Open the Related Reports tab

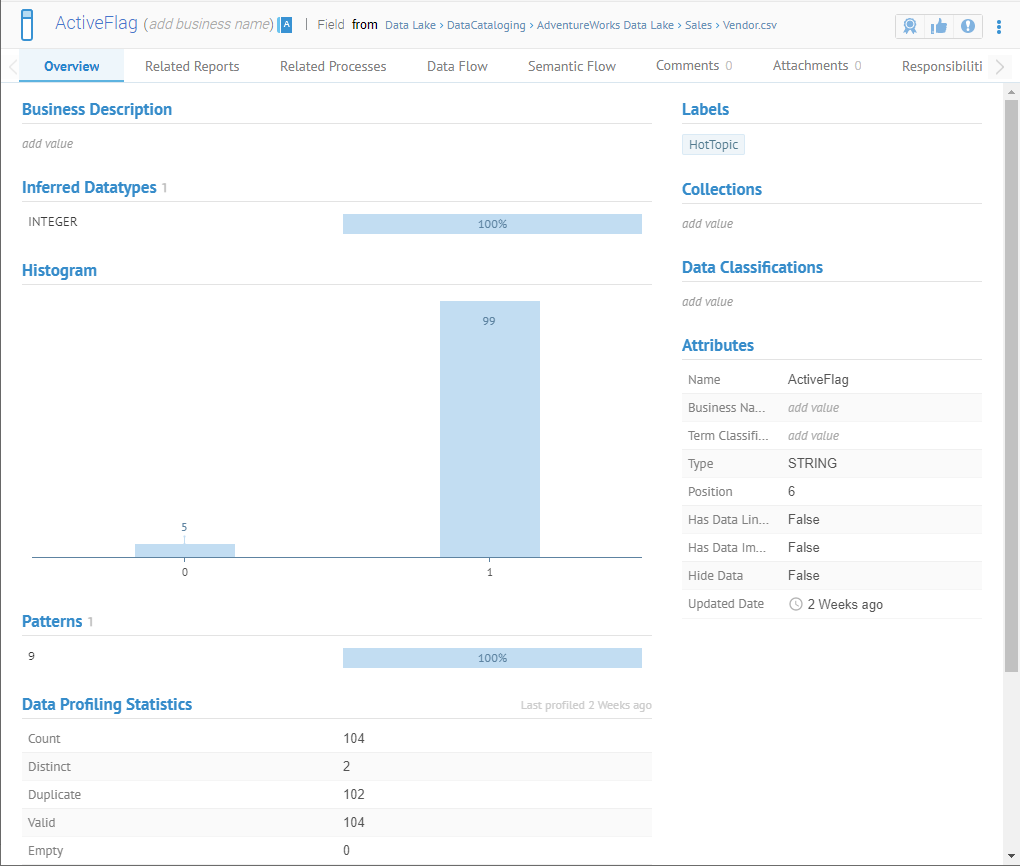click(x=192, y=66)
